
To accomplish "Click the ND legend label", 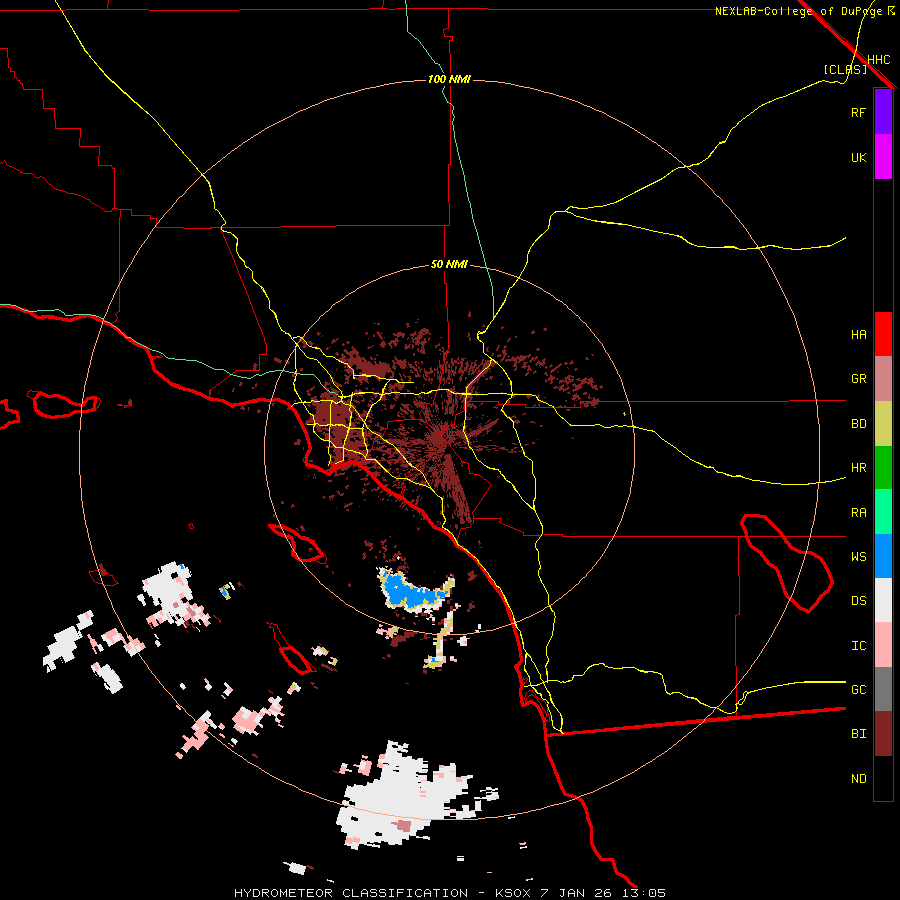I will tap(858, 779).
